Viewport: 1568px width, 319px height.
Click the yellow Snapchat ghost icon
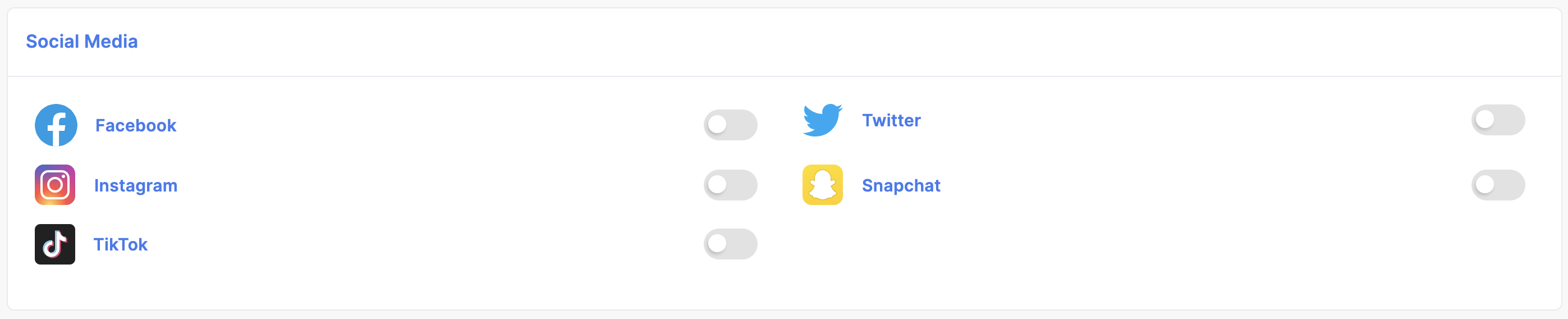tap(822, 184)
